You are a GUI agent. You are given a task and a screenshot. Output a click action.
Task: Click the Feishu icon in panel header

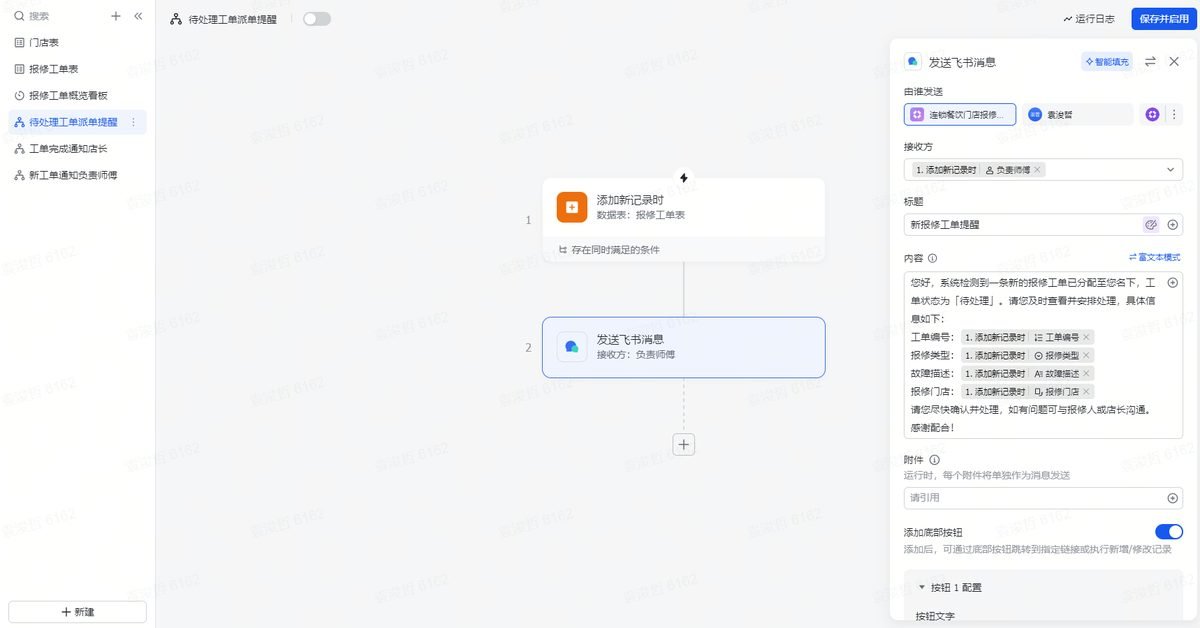tap(913, 61)
